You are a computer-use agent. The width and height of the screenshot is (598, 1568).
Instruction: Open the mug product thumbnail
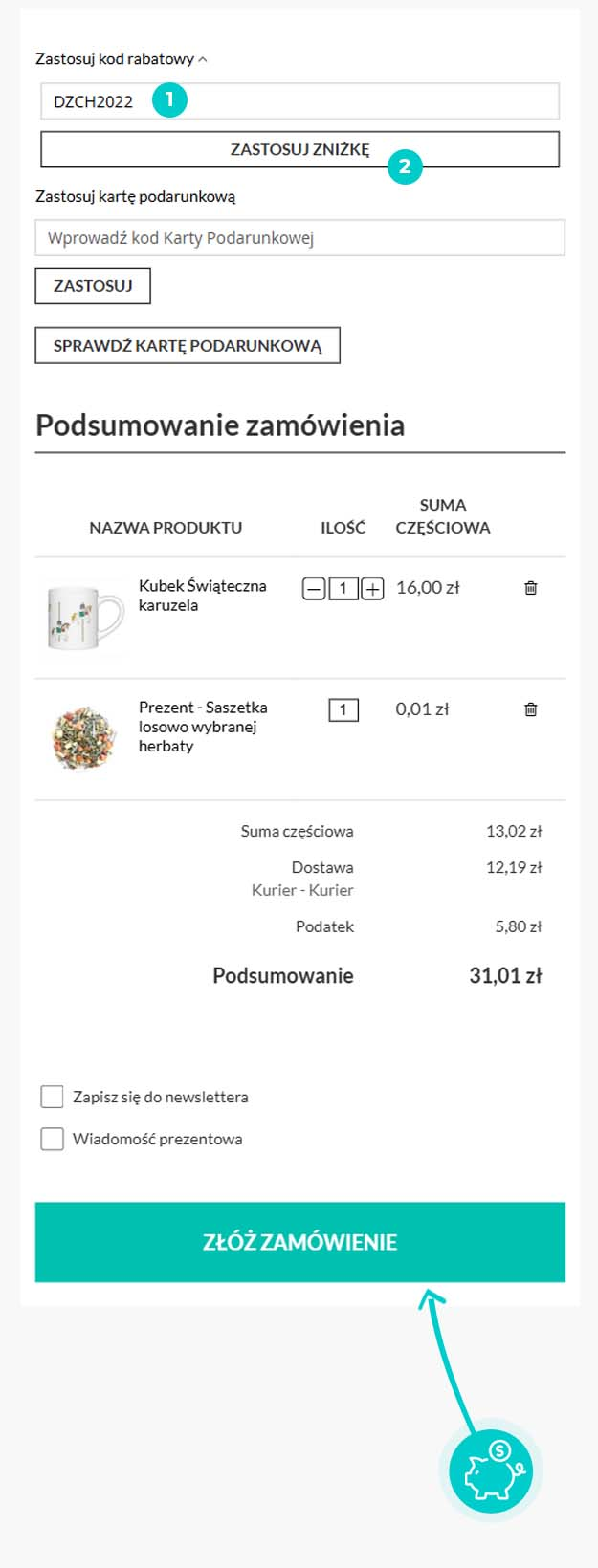84,617
